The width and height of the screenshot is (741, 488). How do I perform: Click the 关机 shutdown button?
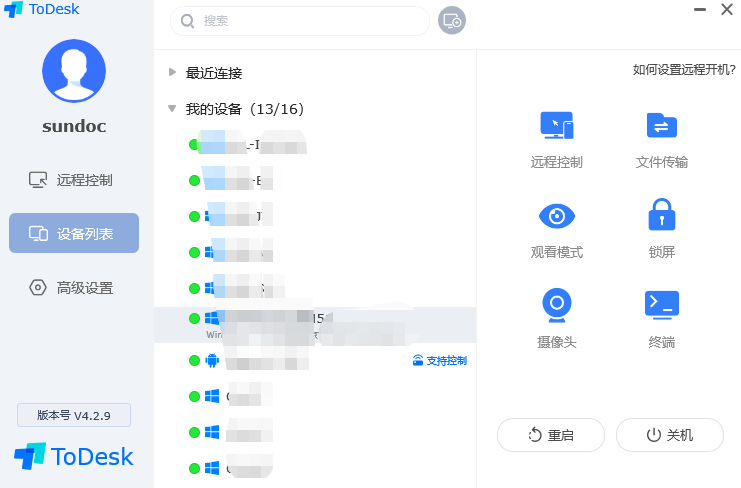point(670,435)
